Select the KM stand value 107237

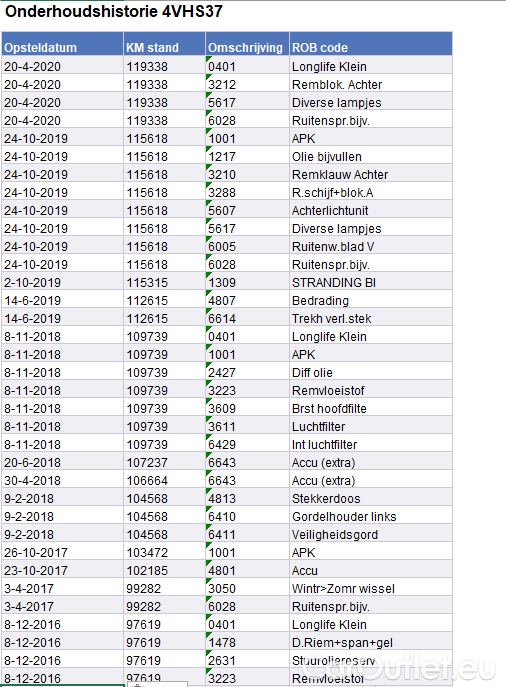coord(164,462)
